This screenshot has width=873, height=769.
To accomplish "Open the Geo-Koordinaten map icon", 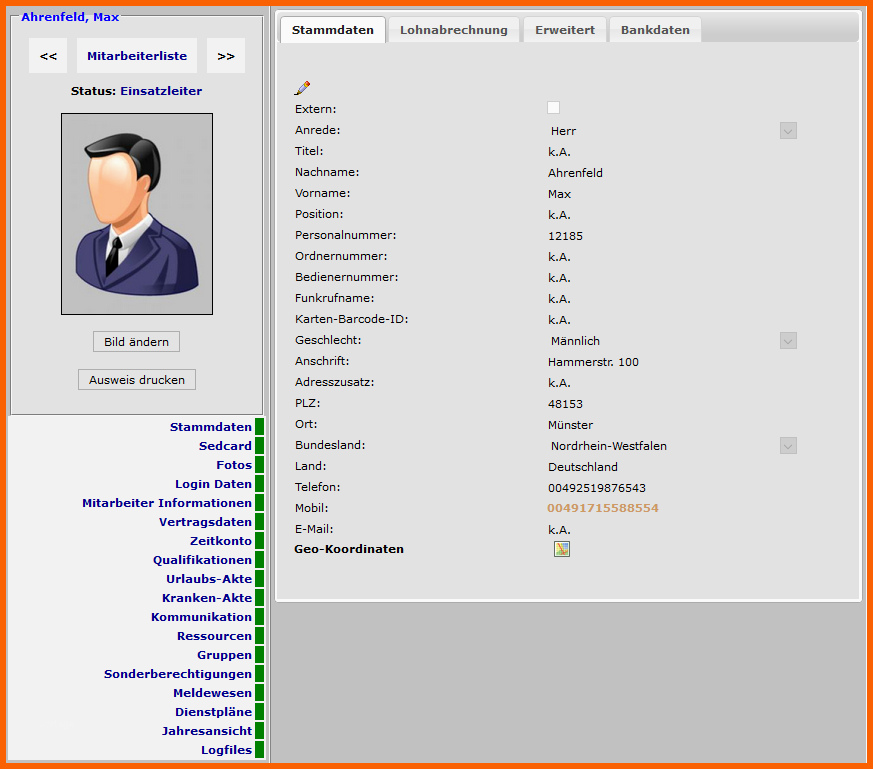I will (x=562, y=548).
